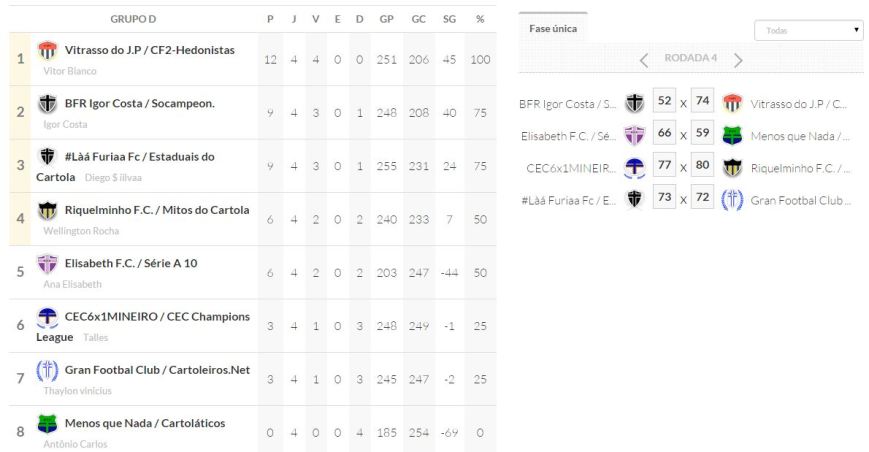Click BFR Igor Costa crest in standings
The image size is (869, 452).
[47, 104]
